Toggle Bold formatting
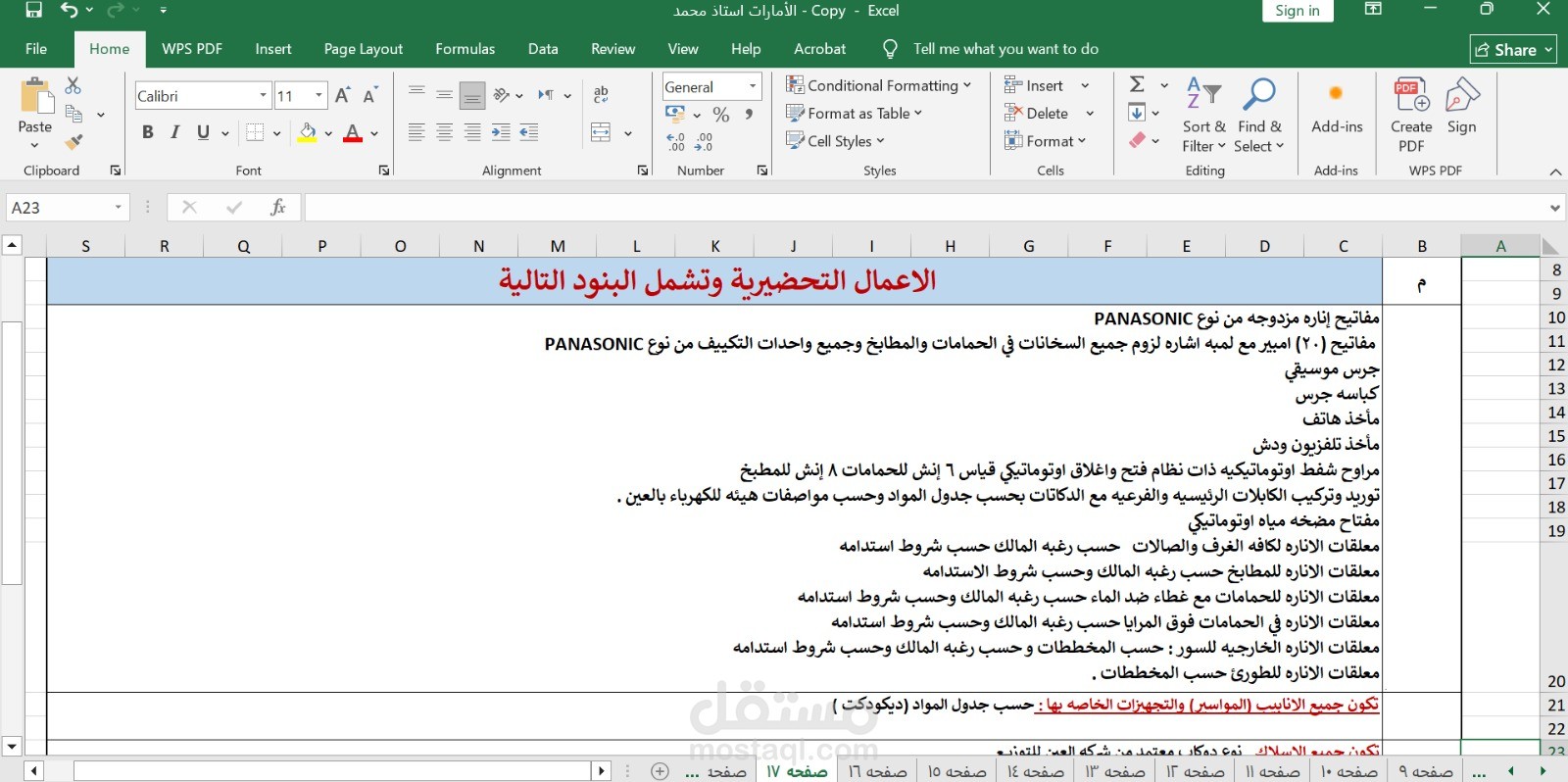 tap(148, 132)
